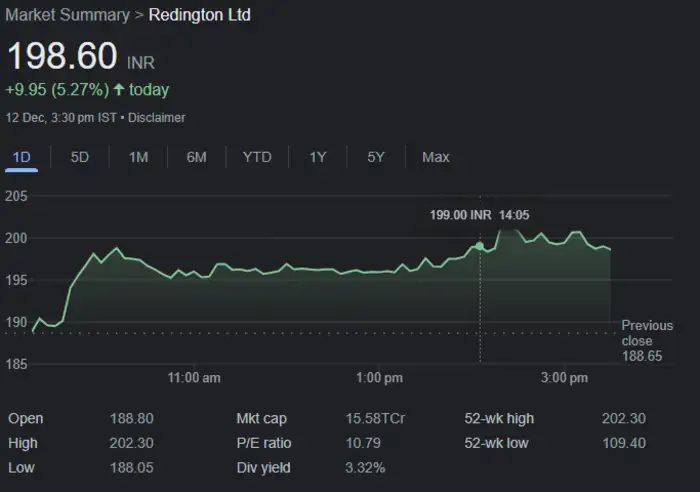Show the 1M price chart
The height and width of the screenshot is (492, 700).
[138, 157]
